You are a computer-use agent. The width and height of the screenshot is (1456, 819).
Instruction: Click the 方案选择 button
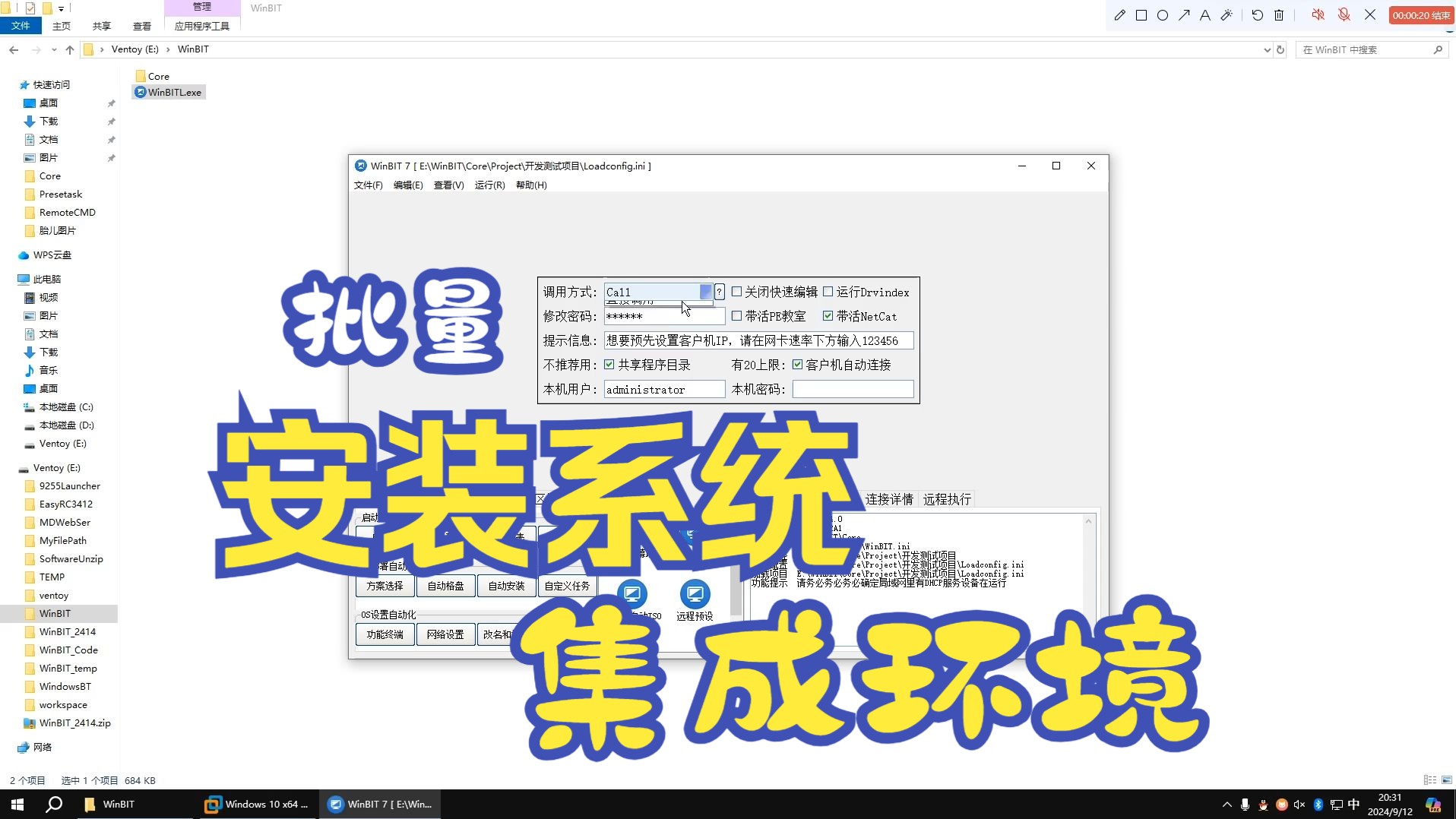click(385, 585)
